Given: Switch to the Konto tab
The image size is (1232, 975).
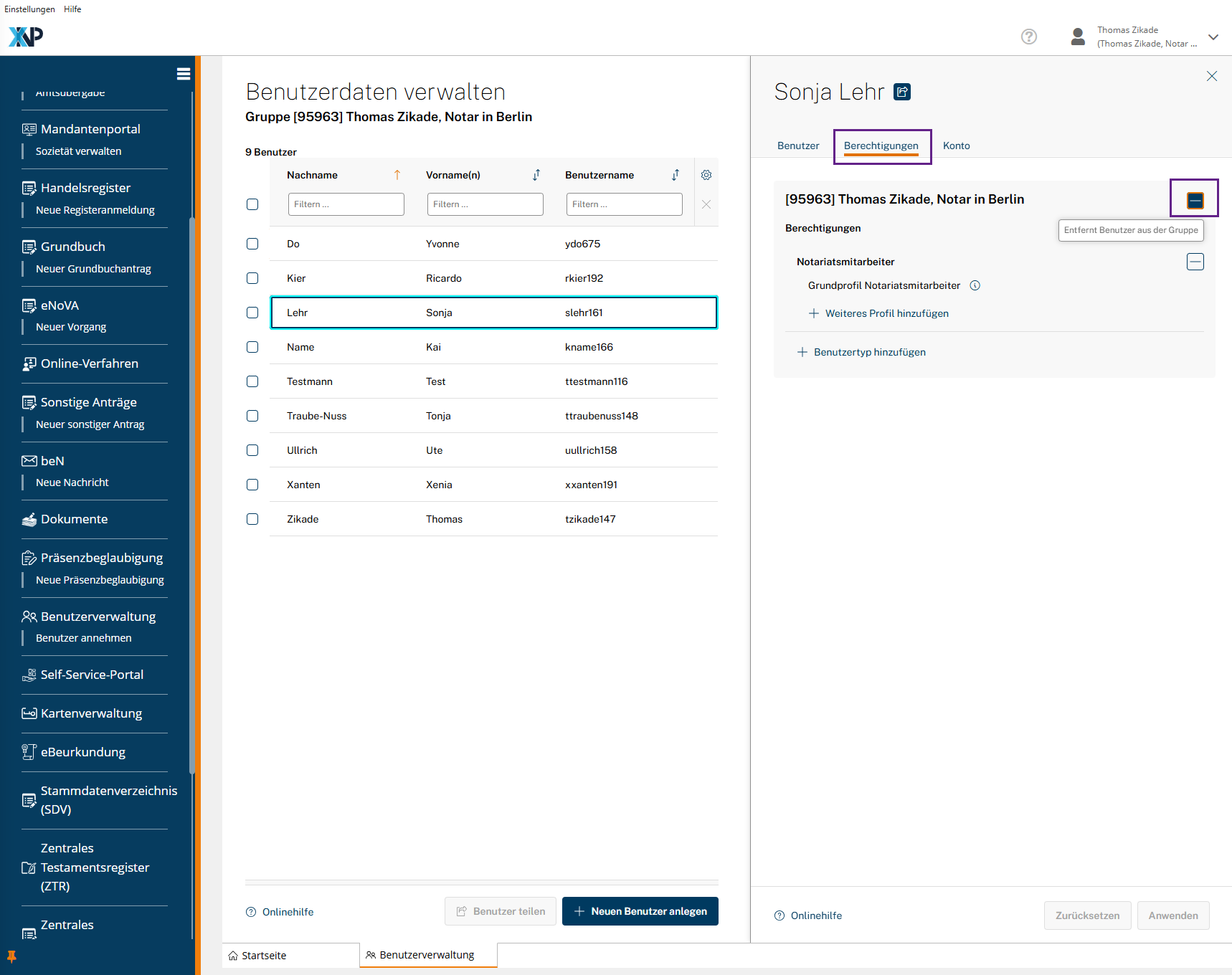Looking at the screenshot, I should [x=956, y=146].
